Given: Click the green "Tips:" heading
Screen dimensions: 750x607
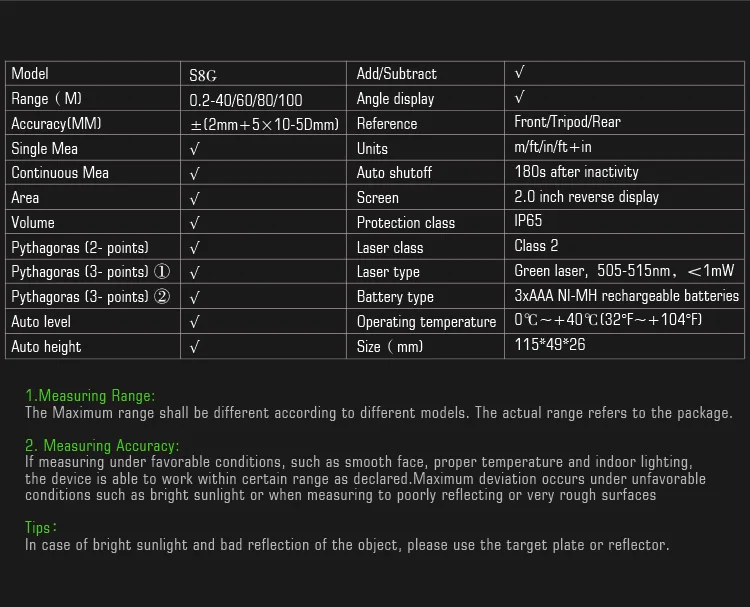Looking at the screenshot, I should pyautogui.click(x=41, y=527).
